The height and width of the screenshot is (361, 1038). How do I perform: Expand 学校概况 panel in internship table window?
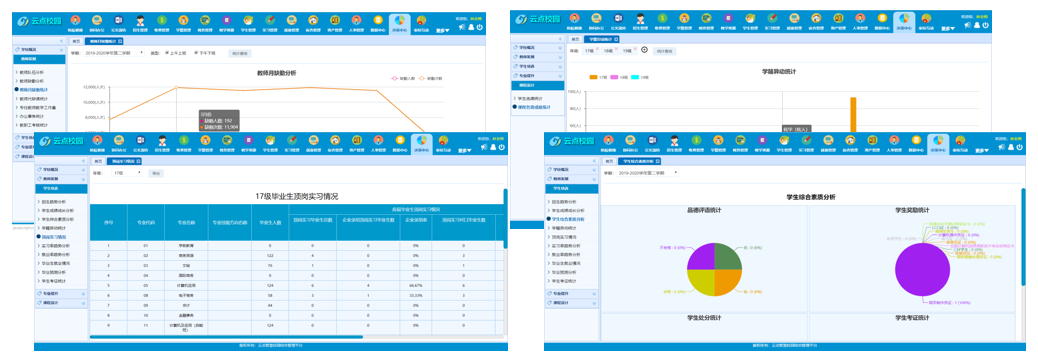click(61, 170)
